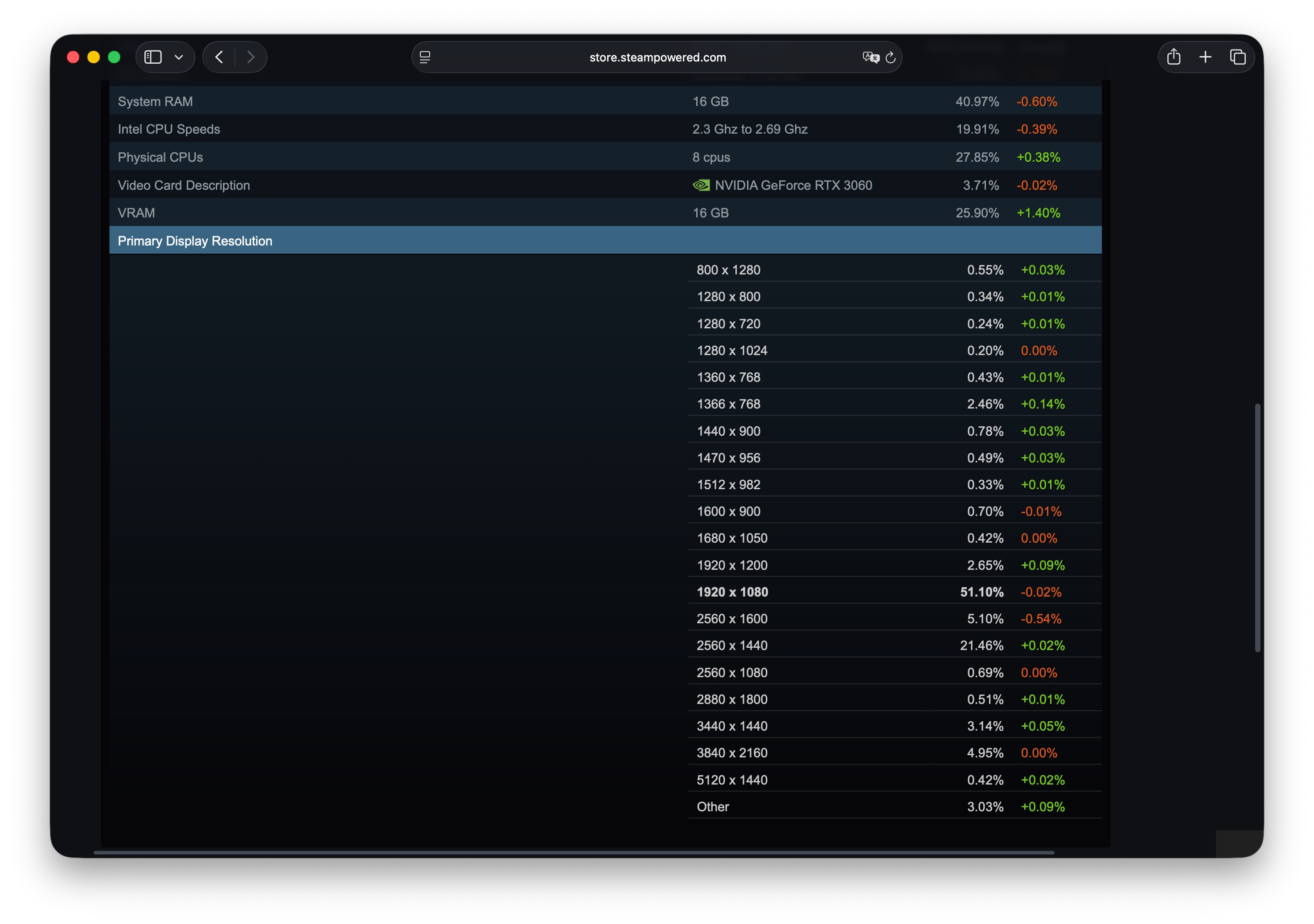The image size is (1314, 924).
Task: Click the +1.40% VRAM change value
Action: 1038,213
